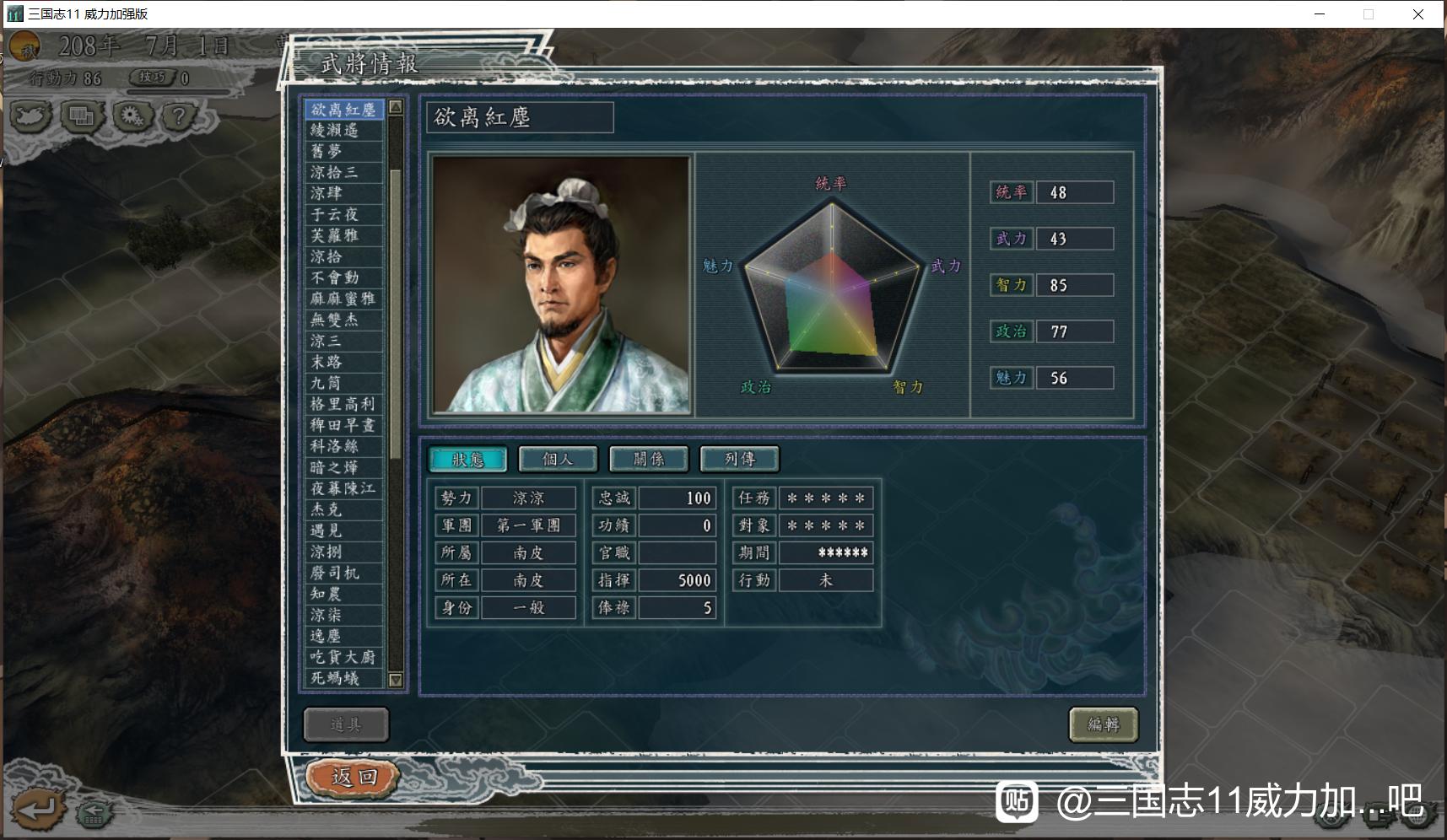Image resolution: width=1447 pixels, height=840 pixels.
Task: Select officer 死螞蟻 in the list
Action: click(344, 679)
